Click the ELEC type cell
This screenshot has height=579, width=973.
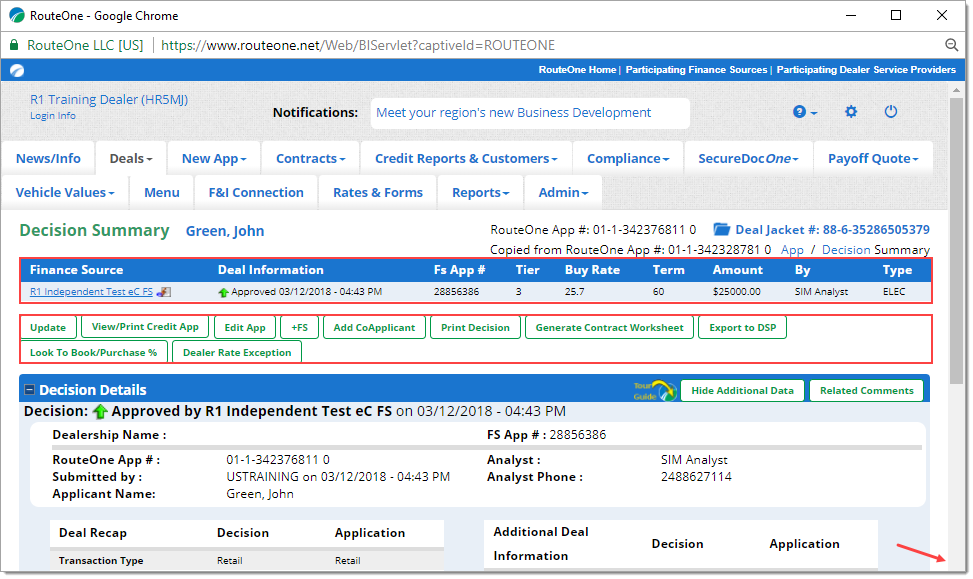click(x=894, y=292)
